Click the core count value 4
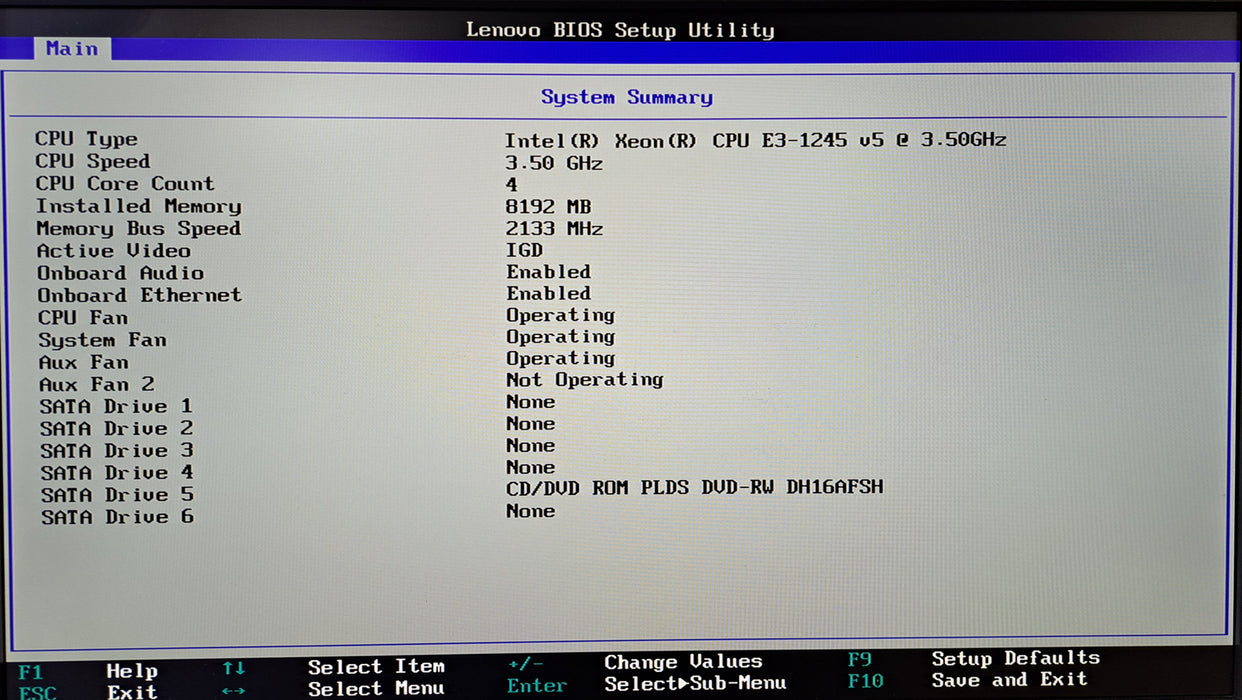The image size is (1242, 700). coord(512,185)
